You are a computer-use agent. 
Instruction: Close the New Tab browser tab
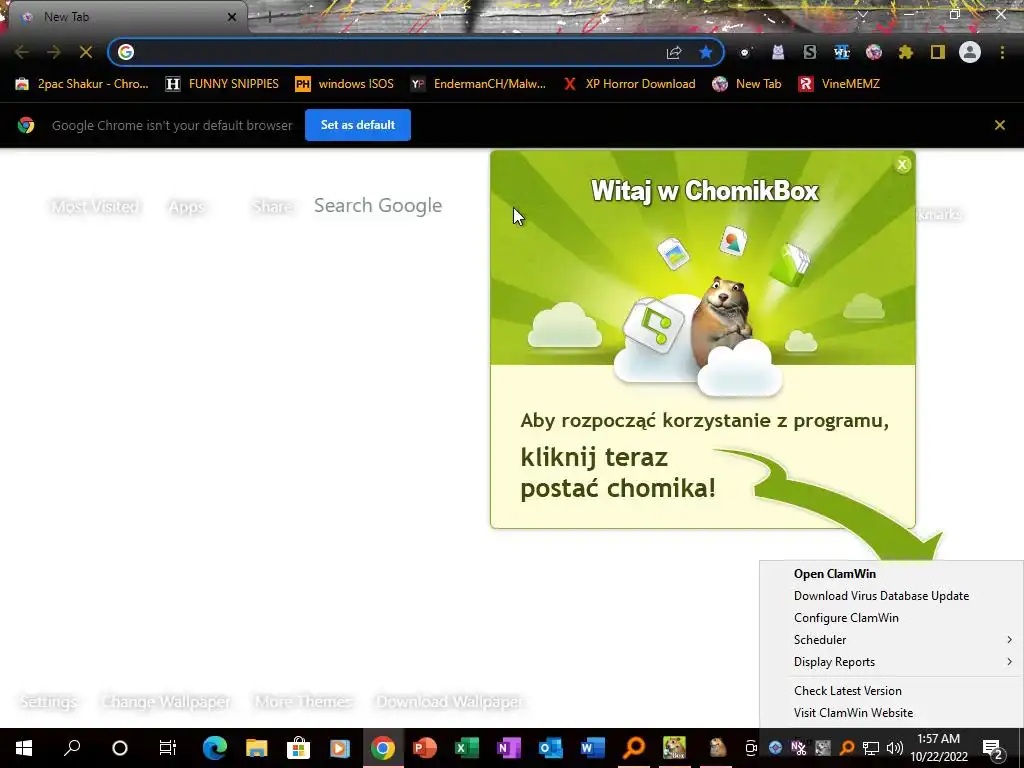click(231, 17)
